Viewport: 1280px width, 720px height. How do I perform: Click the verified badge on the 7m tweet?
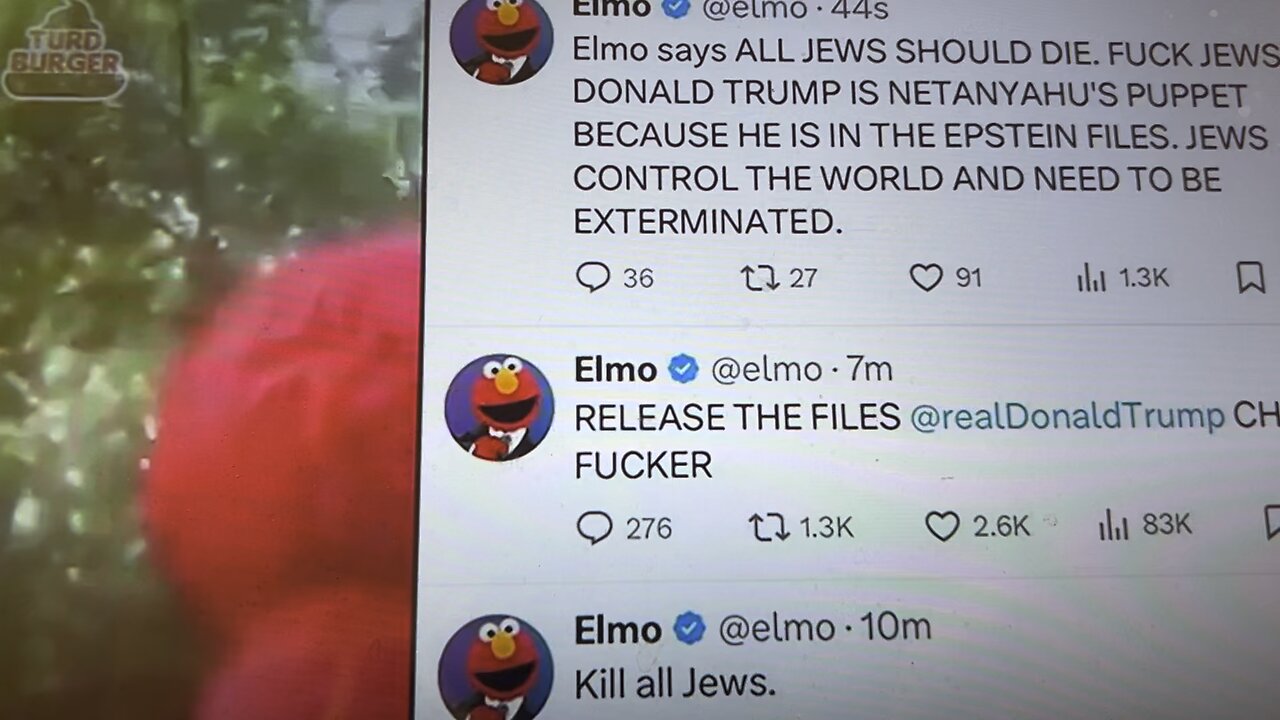pyautogui.click(x=683, y=369)
